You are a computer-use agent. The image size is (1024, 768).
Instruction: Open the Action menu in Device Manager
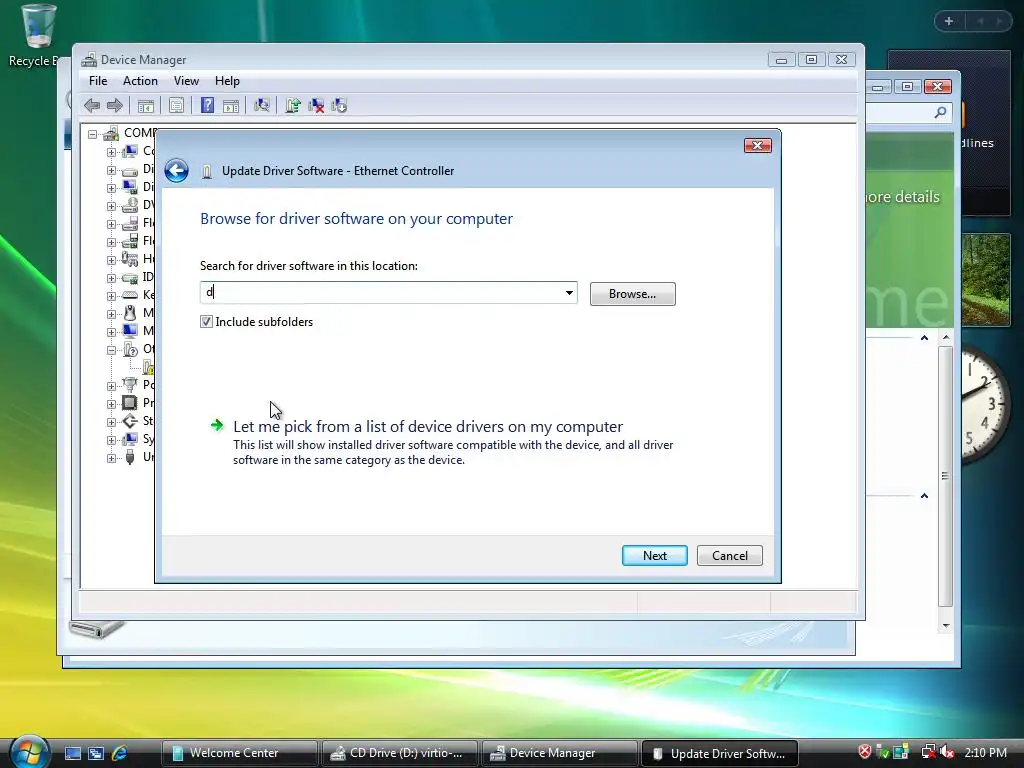click(x=140, y=81)
